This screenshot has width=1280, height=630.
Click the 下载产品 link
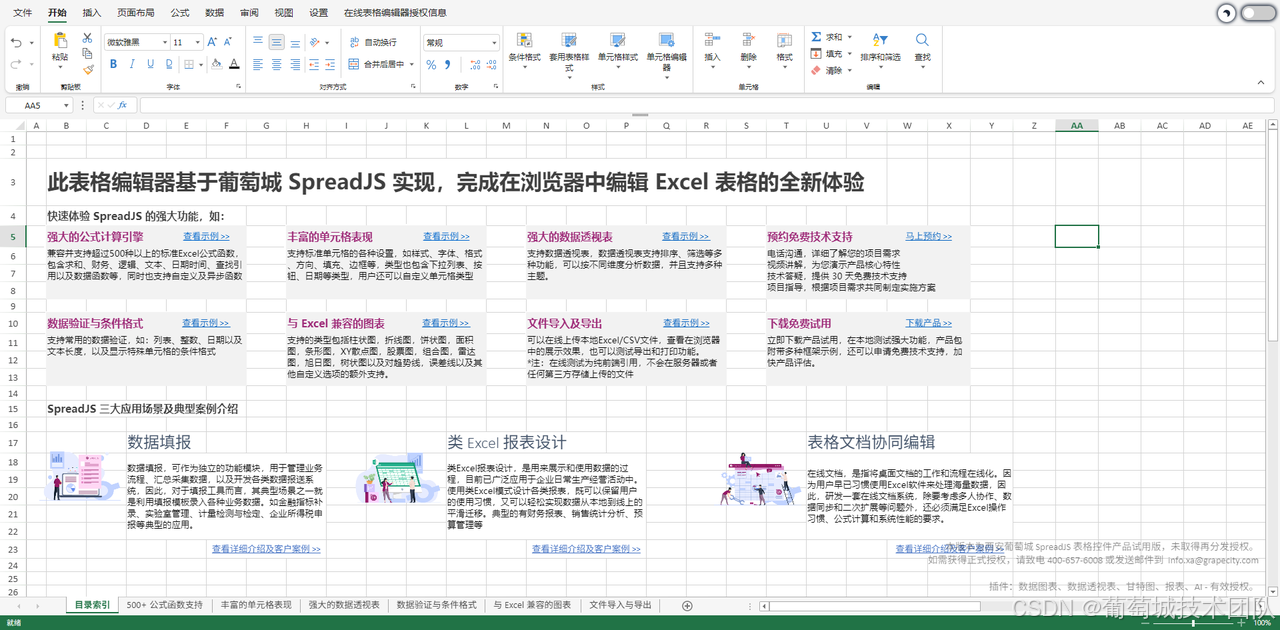point(929,323)
